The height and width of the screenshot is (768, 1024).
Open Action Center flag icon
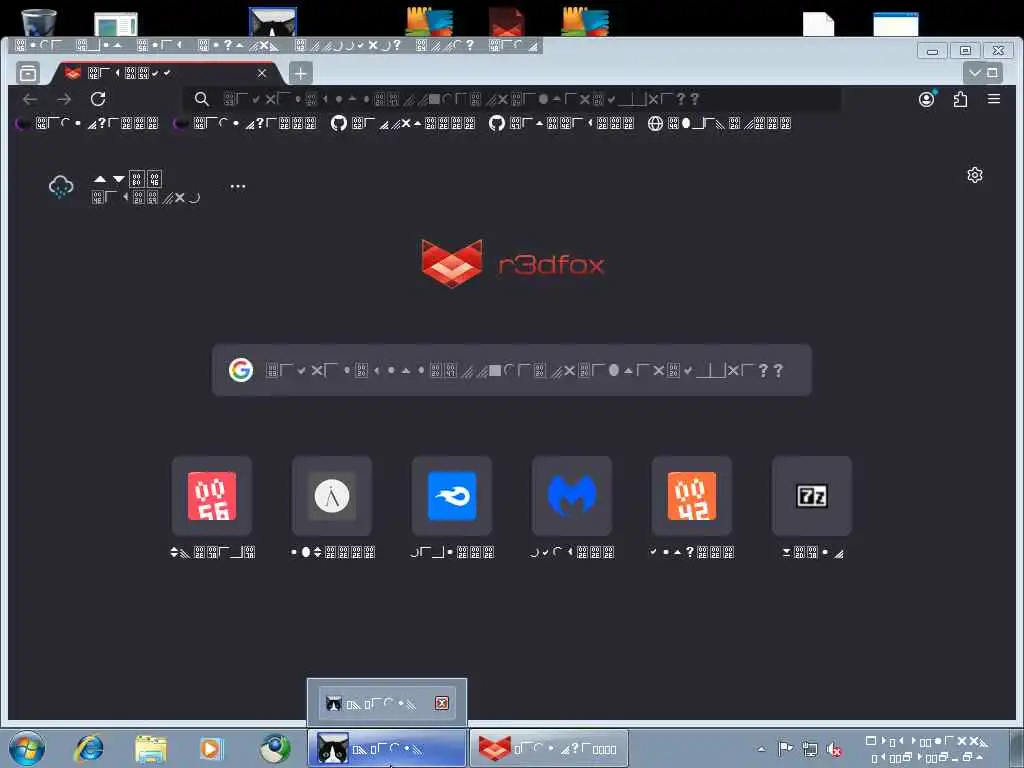(x=785, y=748)
